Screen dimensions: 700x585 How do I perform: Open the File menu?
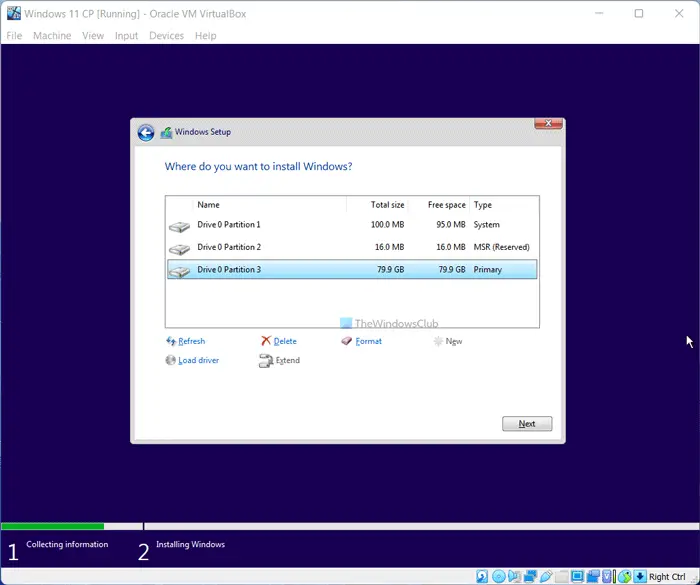14,36
